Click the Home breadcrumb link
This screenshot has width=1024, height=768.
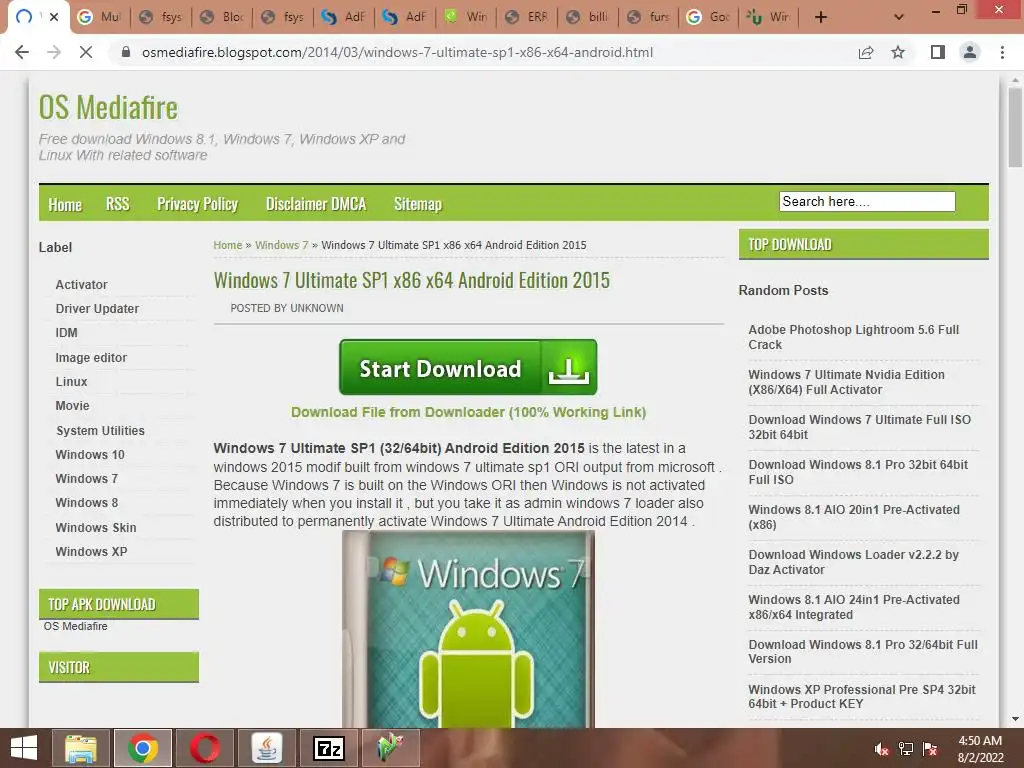227,245
